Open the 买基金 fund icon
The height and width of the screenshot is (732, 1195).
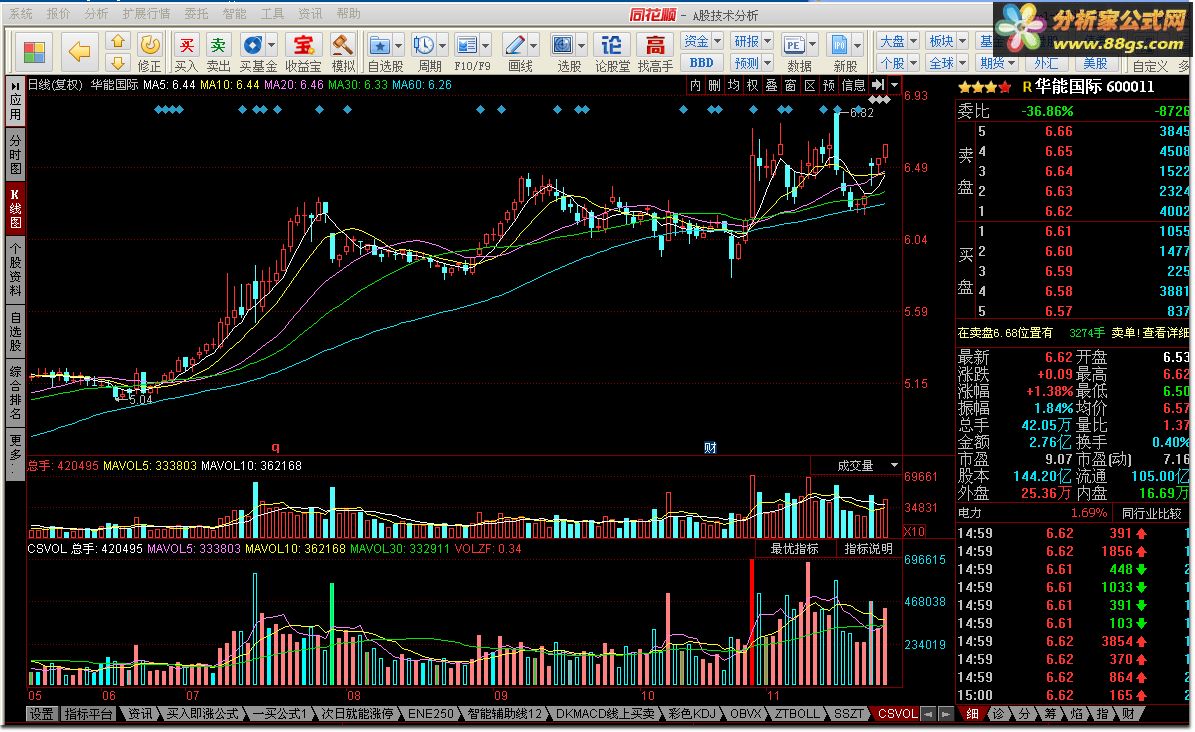click(x=252, y=46)
